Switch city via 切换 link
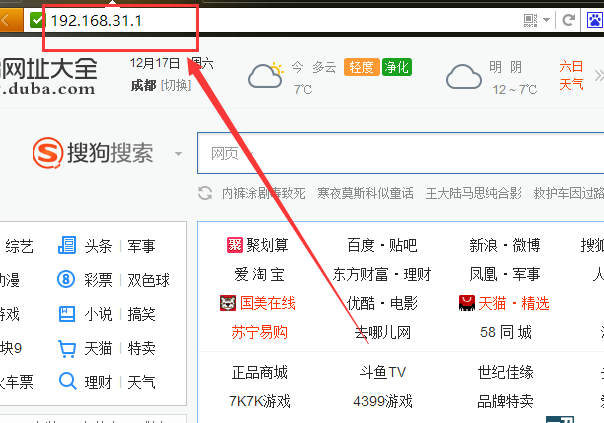604x423 pixels. coord(176,85)
